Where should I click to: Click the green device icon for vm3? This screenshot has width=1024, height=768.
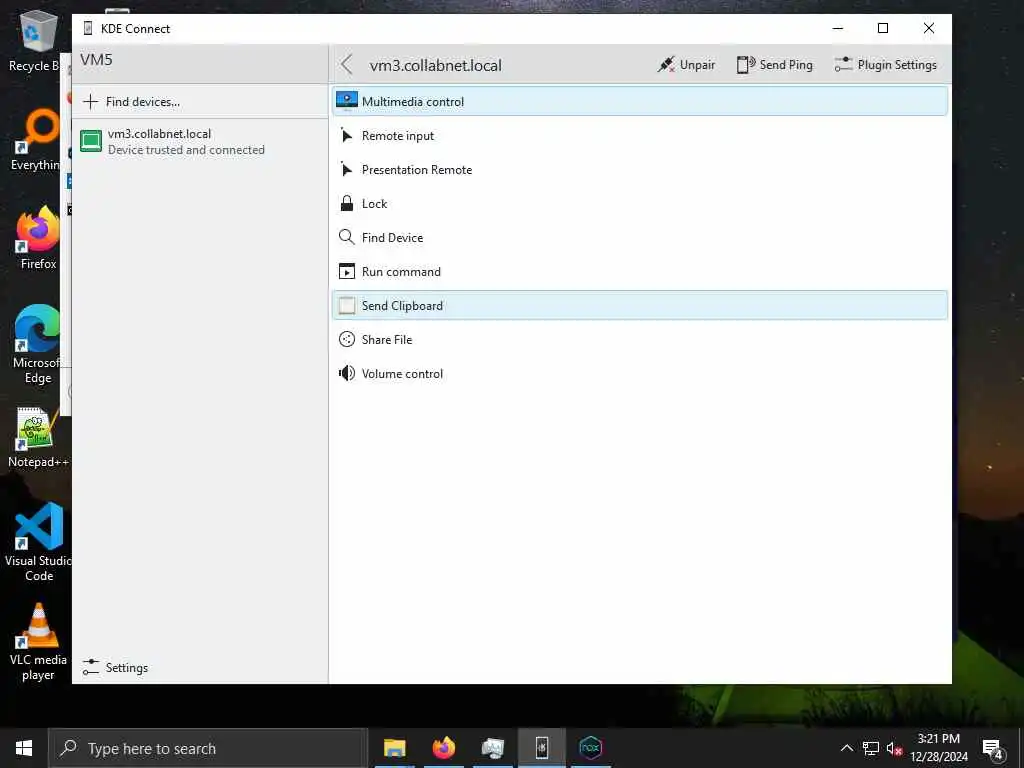click(91, 141)
